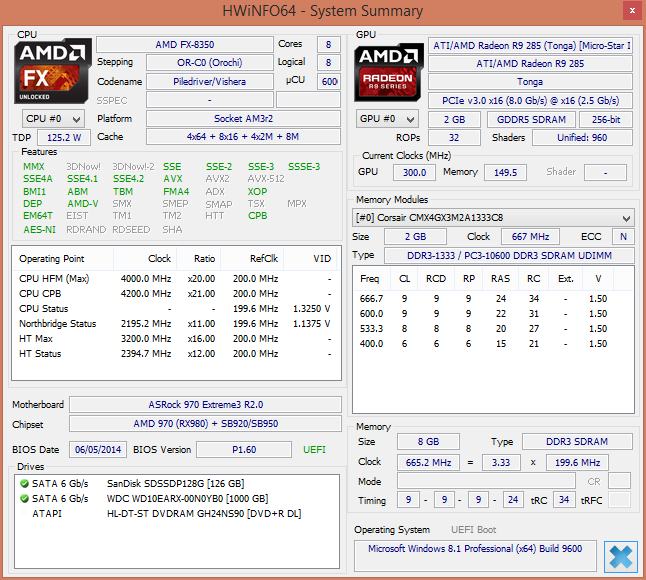Click the green status icon beside SanDisk drive
The height and width of the screenshot is (580, 646).
(x=24, y=483)
